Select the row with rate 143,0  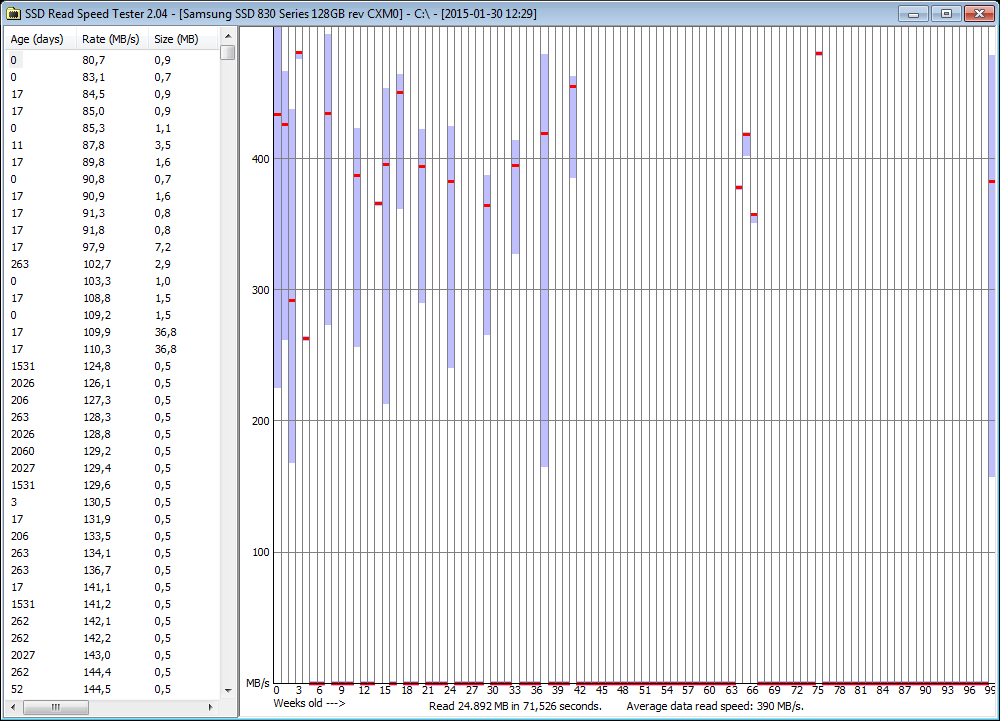coord(112,655)
